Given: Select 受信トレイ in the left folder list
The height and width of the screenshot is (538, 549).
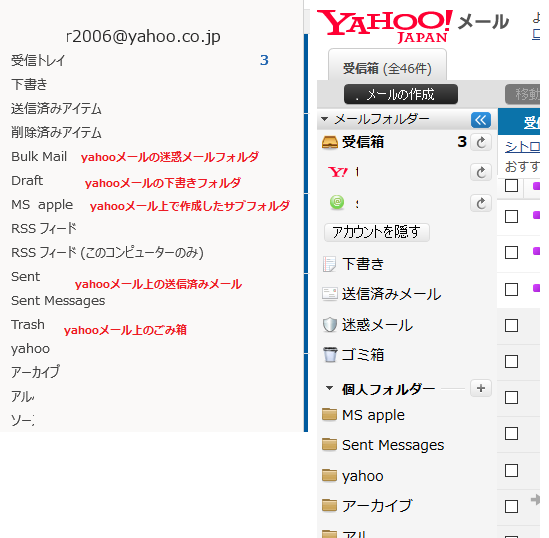Looking at the screenshot, I should coord(38,60).
